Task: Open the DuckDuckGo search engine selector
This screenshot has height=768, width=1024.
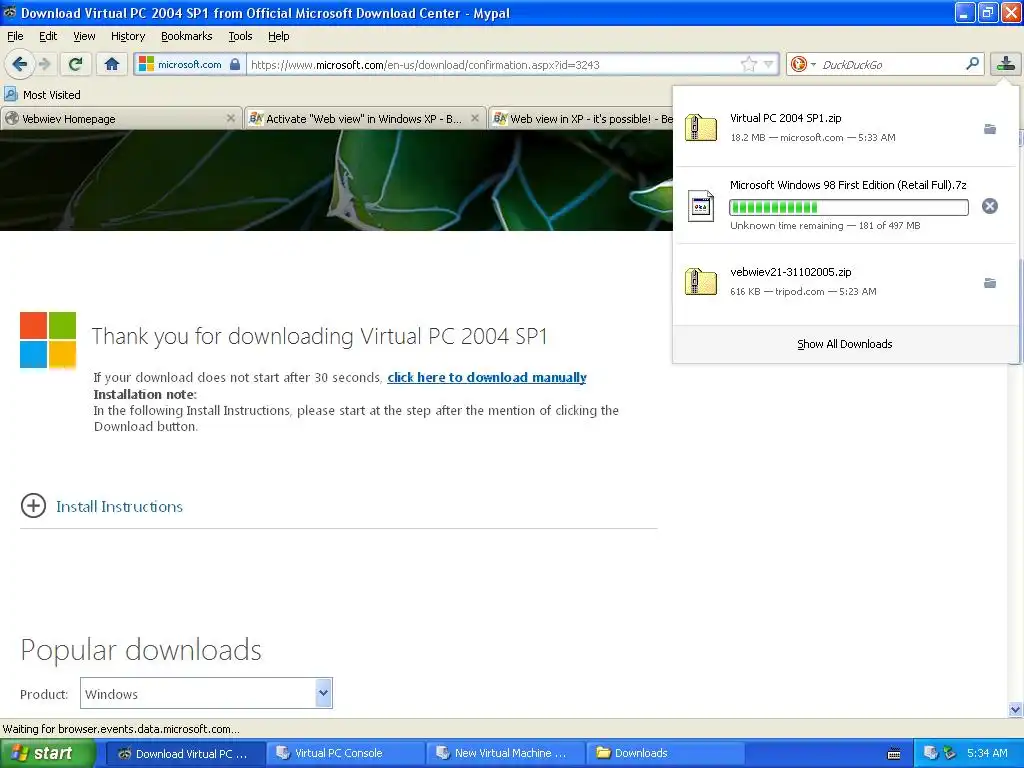Action: tap(803, 64)
